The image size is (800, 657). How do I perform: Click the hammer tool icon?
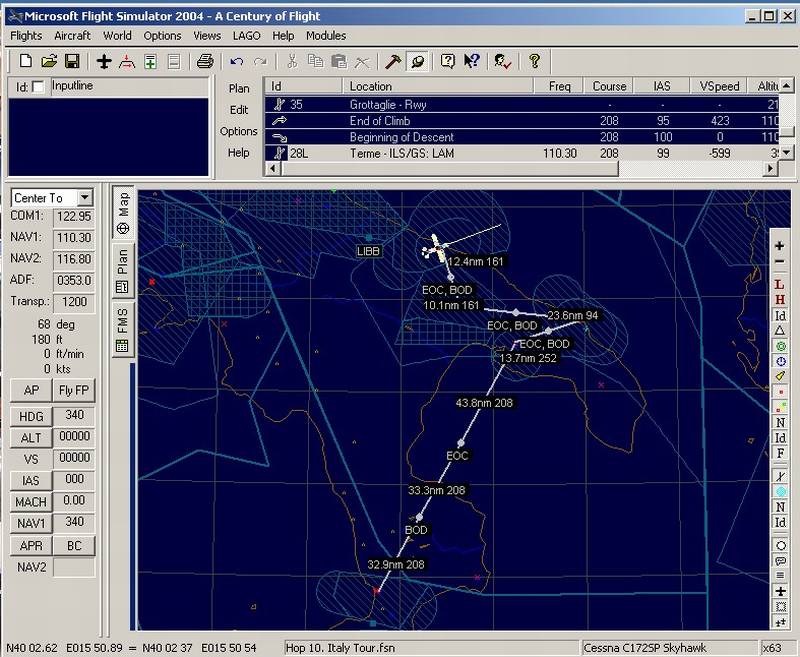[x=393, y=62]
